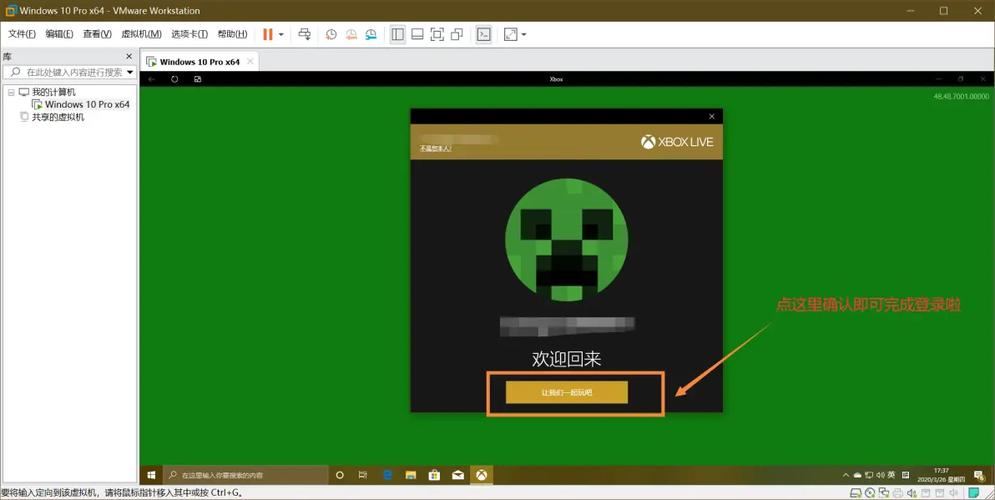Open Mail app from guest taskbar
Viewport: 995px width, 500px height.
coord(458,475)
